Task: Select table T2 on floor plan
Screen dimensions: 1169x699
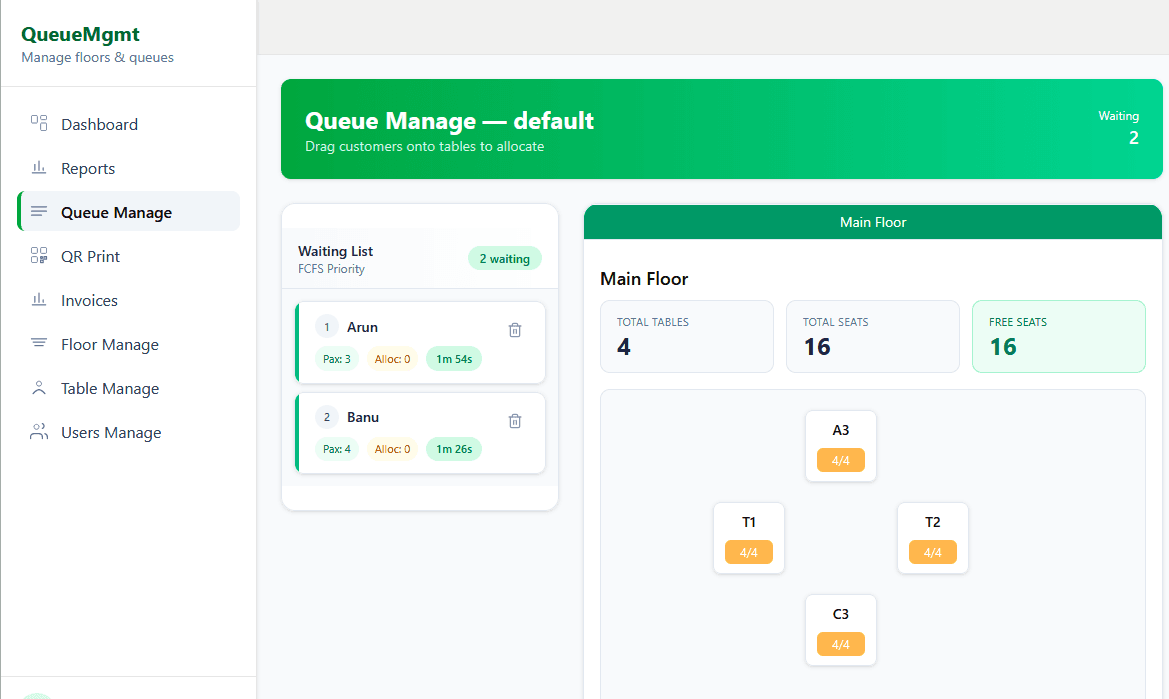Action: coord(932,538)
